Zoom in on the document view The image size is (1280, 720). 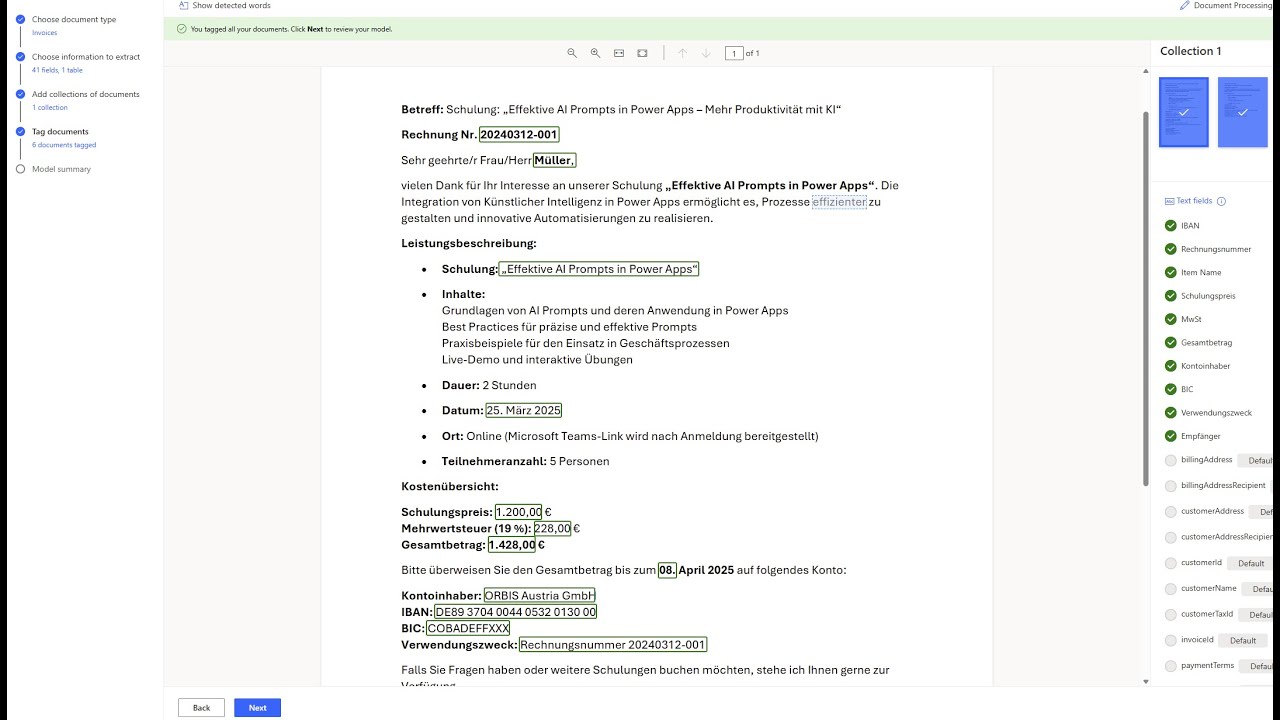[595, 53]
